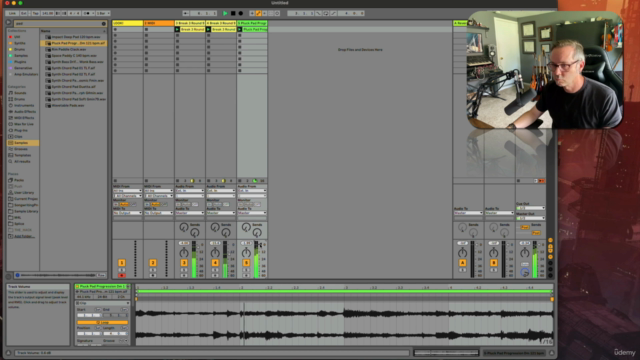Screen dimensions: 640x360
Task: Disarm track 1 with the red arm button
Action: 122,276
